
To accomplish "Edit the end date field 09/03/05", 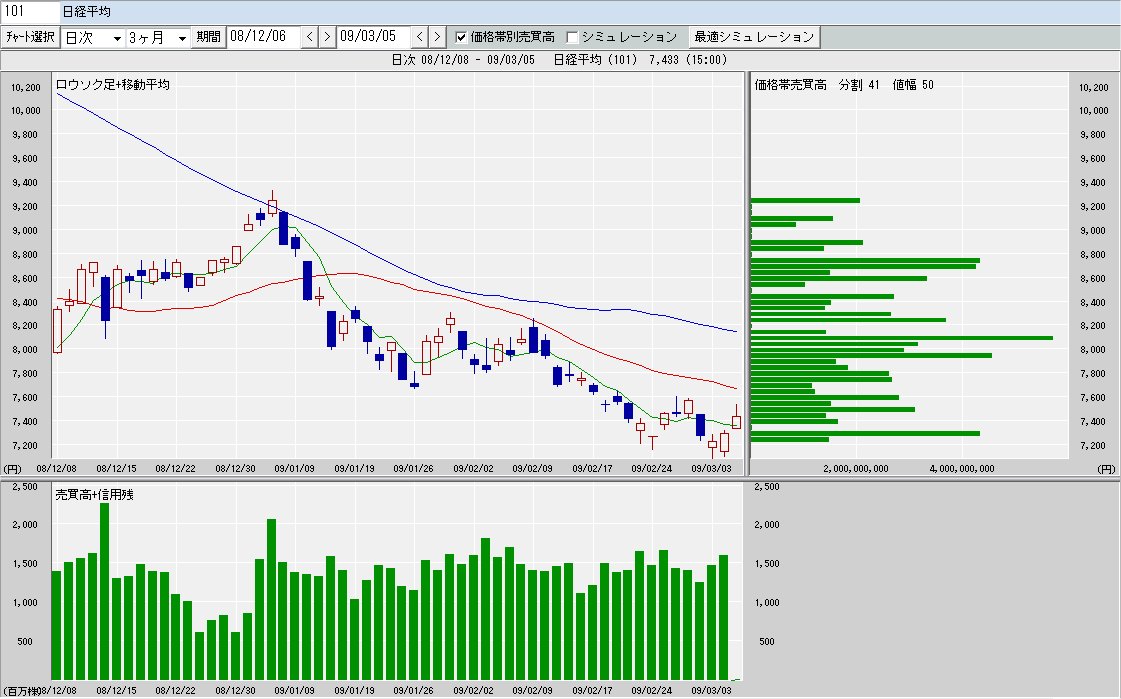I will click(372, 37).
